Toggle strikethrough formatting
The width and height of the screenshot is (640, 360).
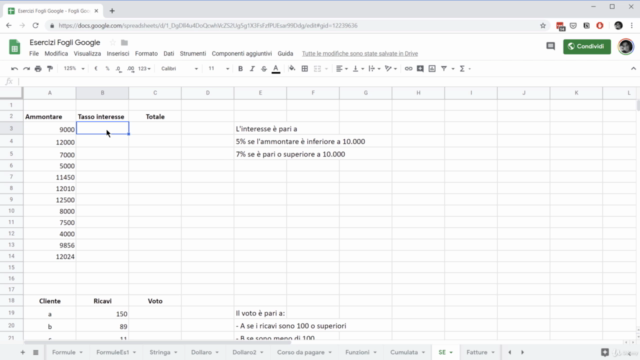pyautogui.click(x=264, y=69)
